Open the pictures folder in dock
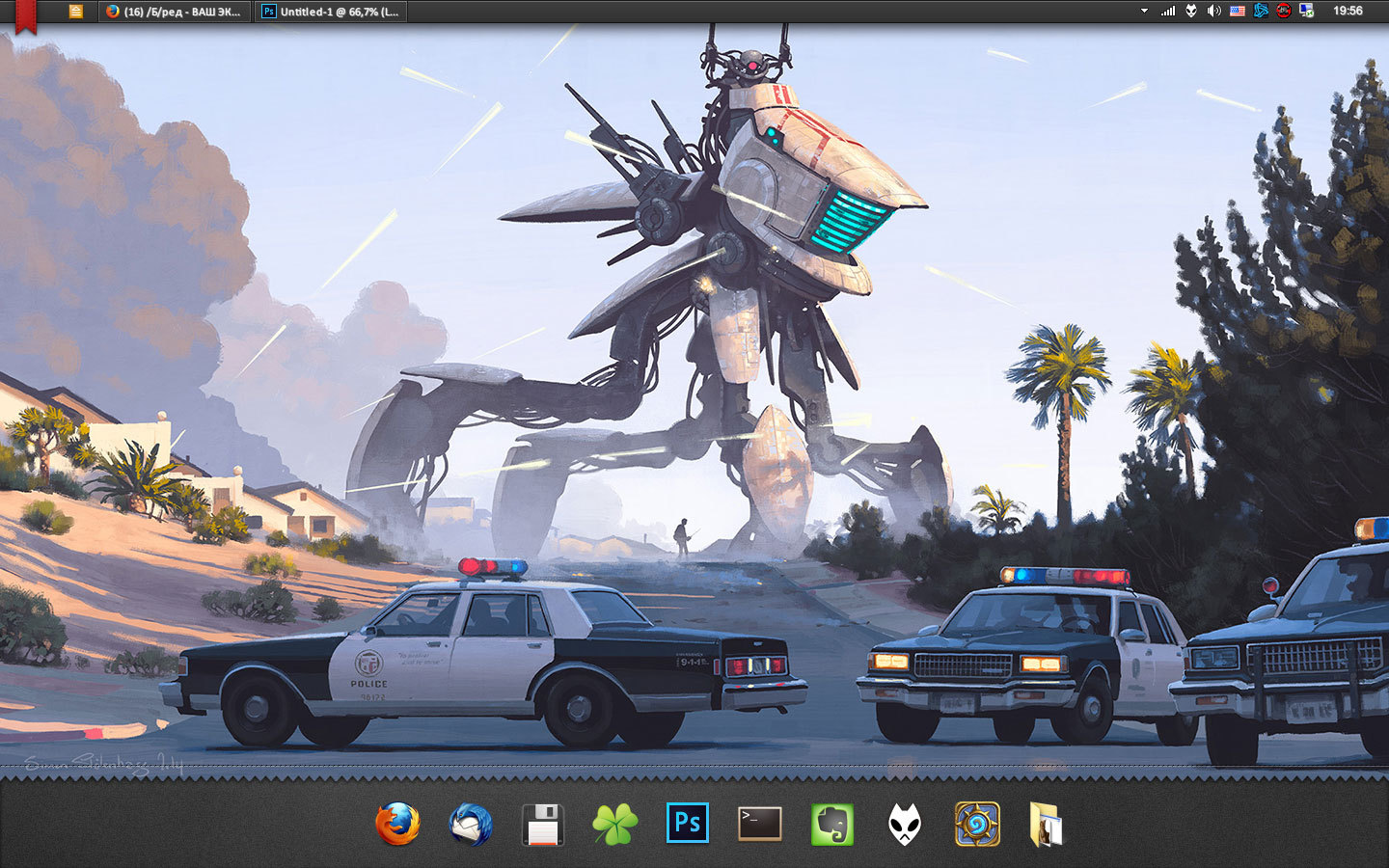Image resolution: width=1389 pixels, height=868 pixels. (1047, 825)
